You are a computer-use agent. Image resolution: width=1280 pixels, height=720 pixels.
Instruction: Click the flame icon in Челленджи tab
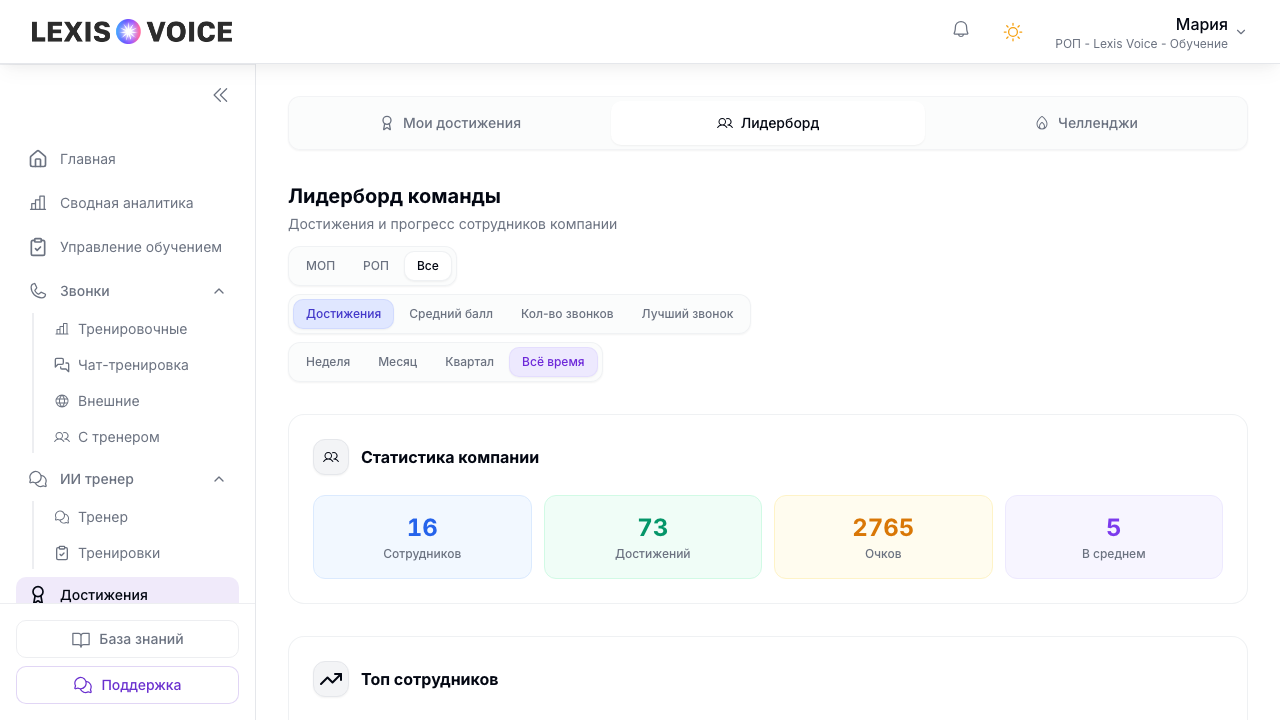point(1042,123)
